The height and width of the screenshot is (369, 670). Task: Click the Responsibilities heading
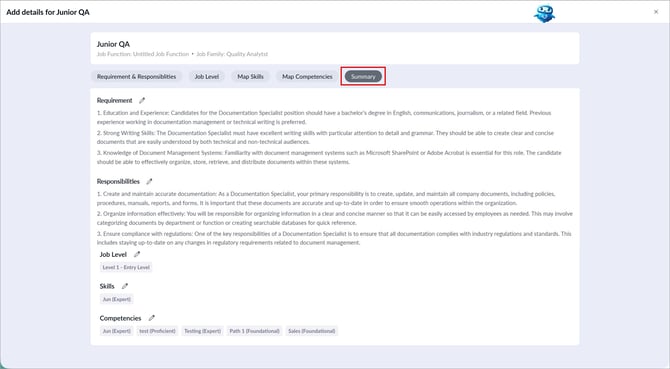tap(118, 182)
